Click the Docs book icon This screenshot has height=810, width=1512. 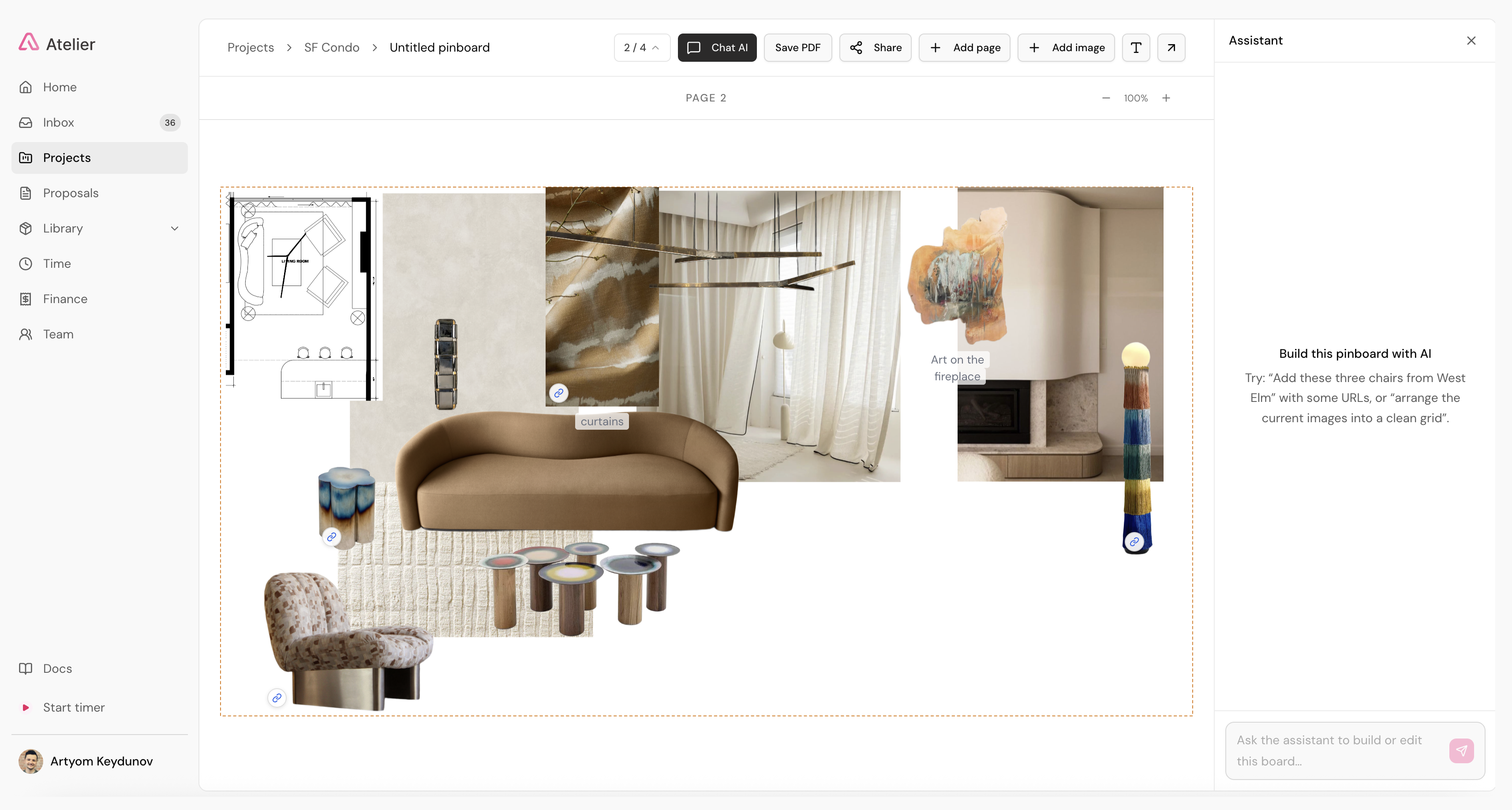coord(25,668)
